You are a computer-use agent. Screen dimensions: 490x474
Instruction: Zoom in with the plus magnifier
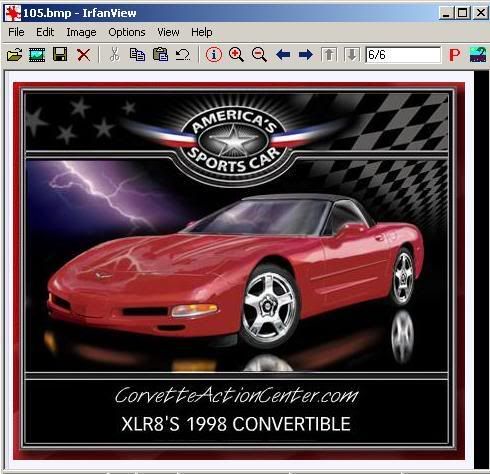tap(236, 54)
